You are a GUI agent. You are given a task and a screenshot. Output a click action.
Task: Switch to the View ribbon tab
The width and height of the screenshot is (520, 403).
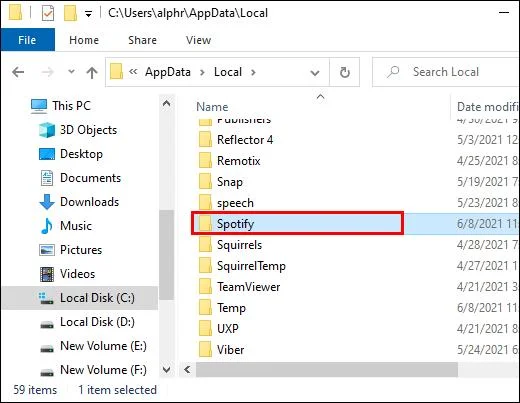pos(198,40)
